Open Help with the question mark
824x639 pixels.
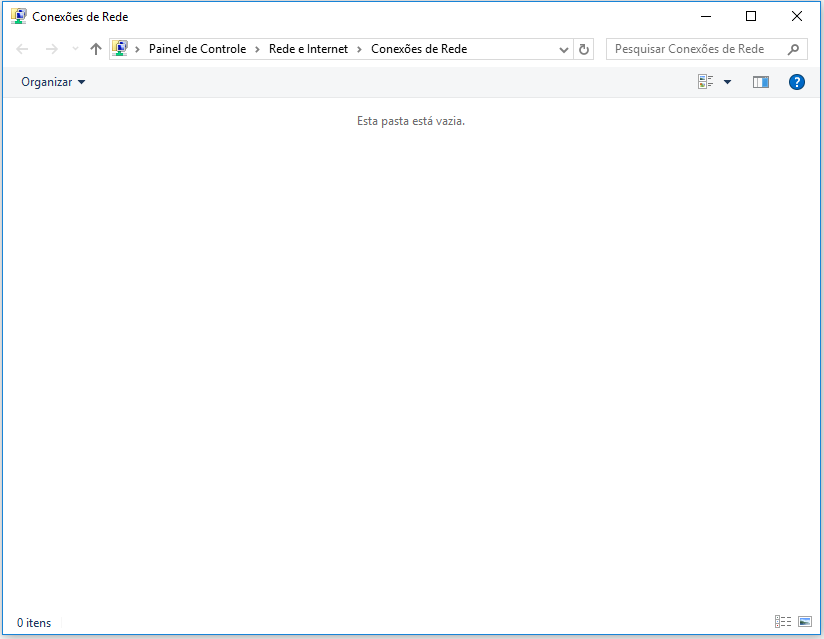click(x=797, y=82)
